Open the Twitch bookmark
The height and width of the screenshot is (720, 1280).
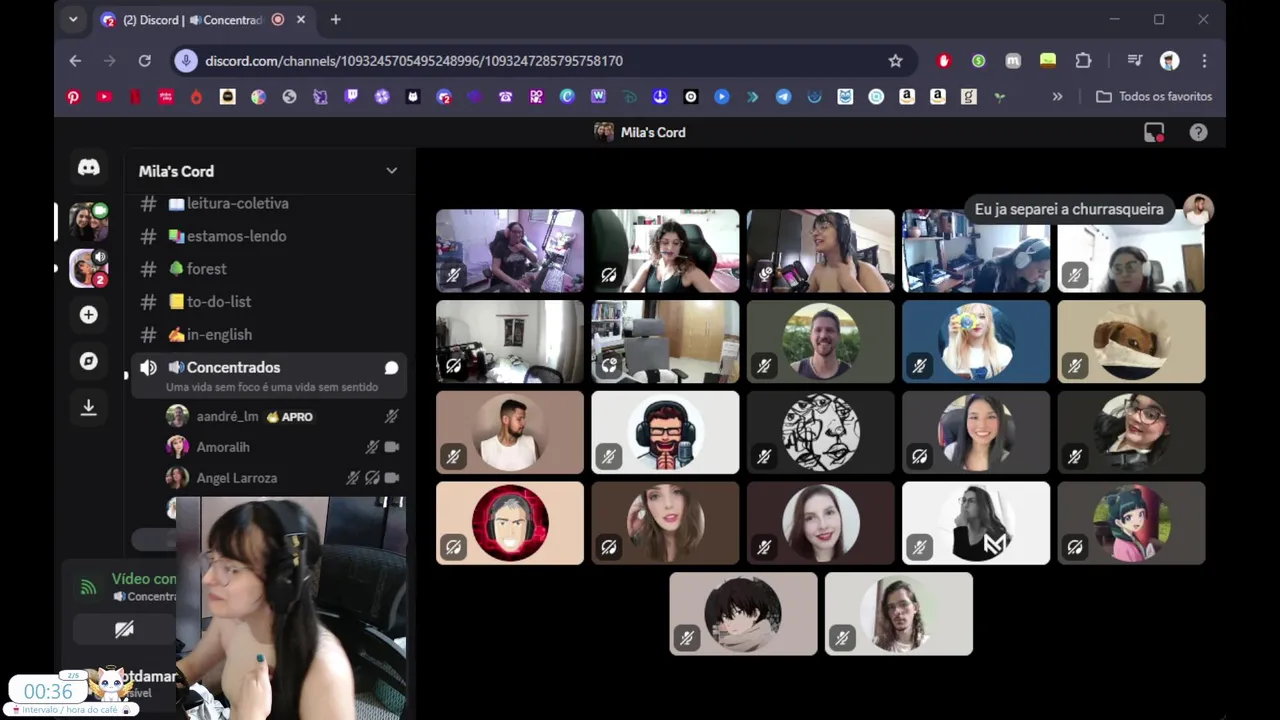[351, 97]
